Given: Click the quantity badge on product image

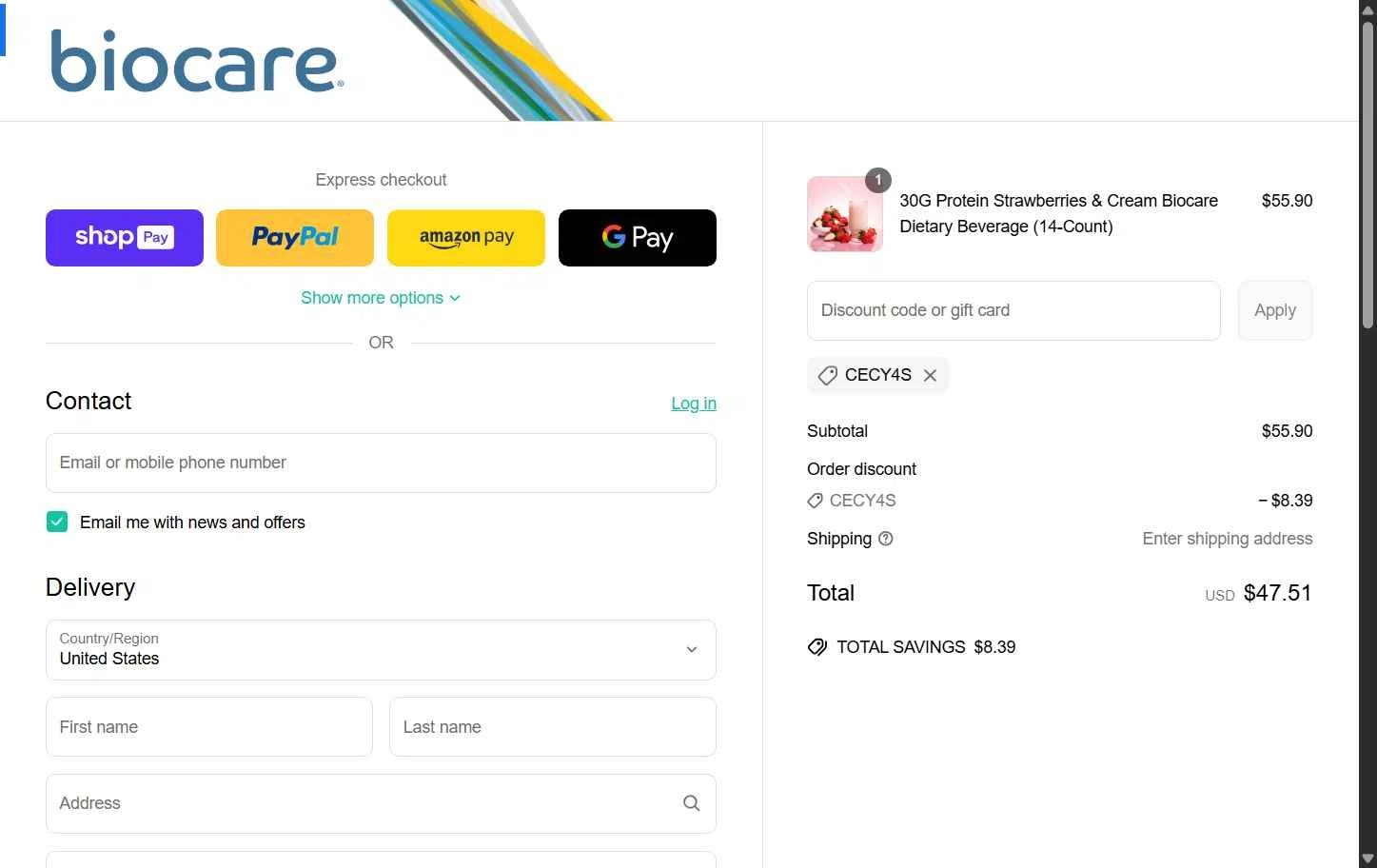Looking at the screenshot, I should click(x=878, y=179).
